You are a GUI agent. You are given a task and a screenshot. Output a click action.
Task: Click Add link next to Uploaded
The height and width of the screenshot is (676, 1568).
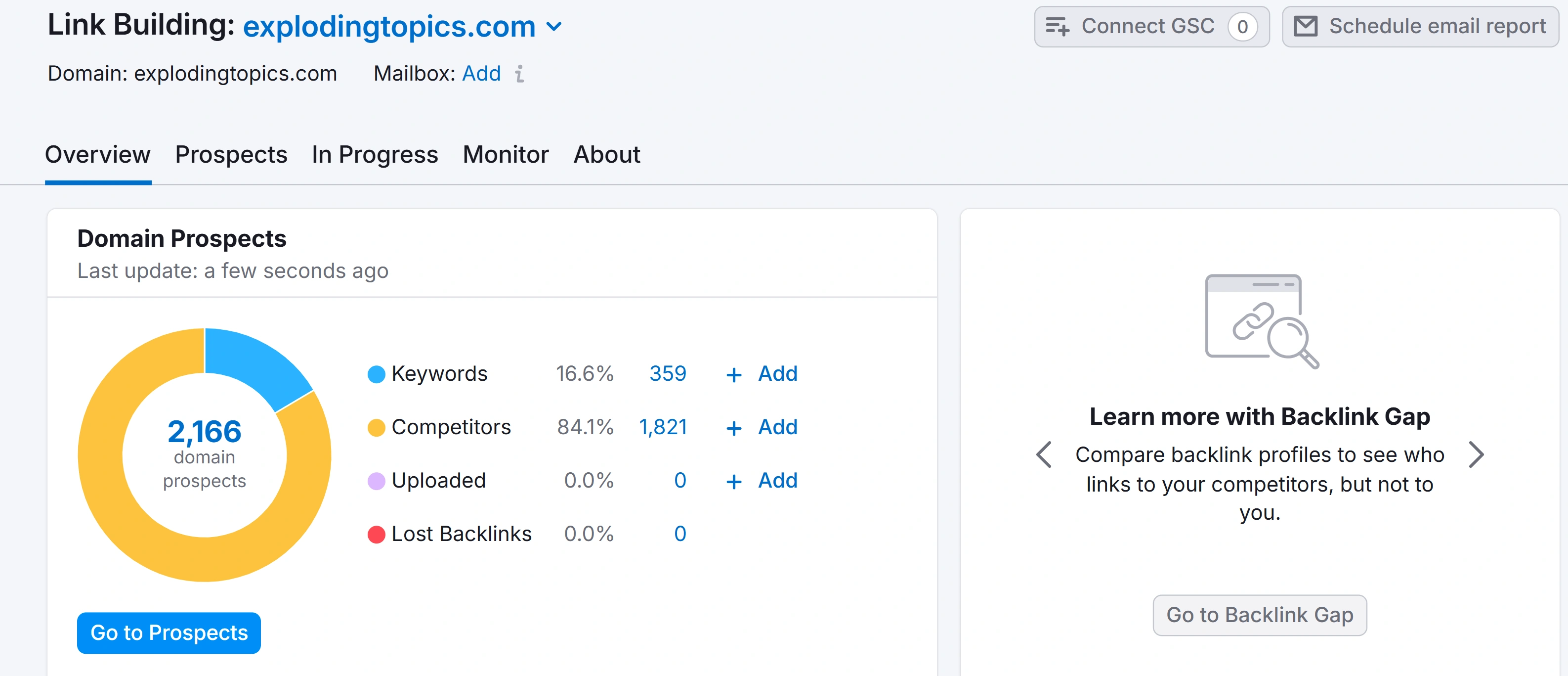777,481
